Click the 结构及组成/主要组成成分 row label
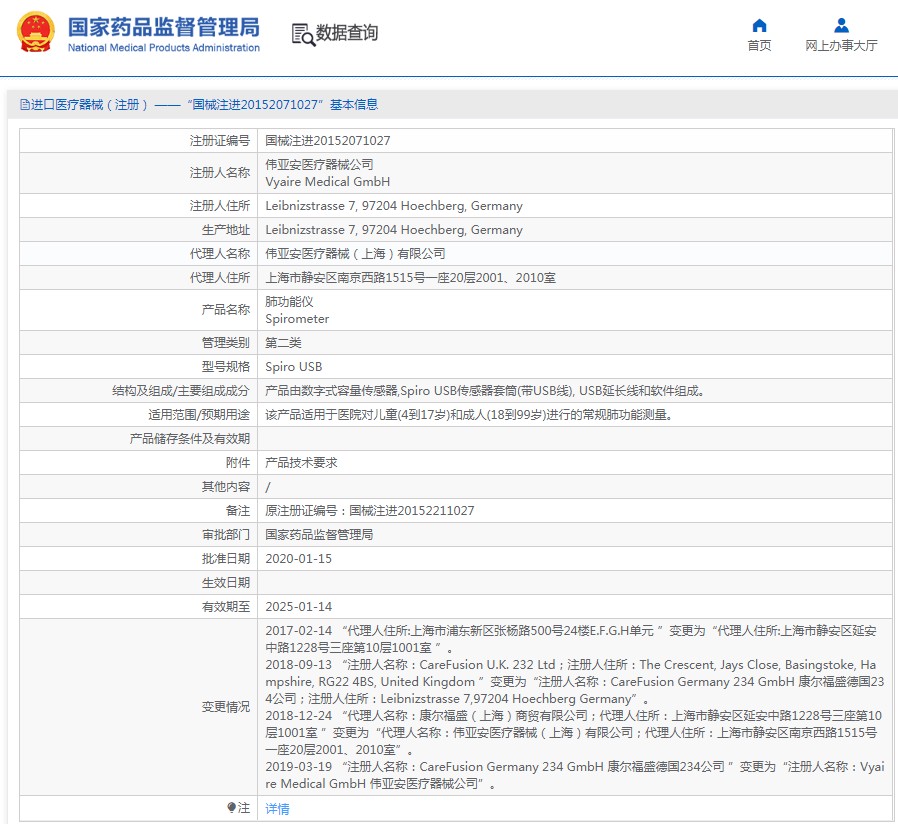Viewport: 898px width, 824px height. [181, 391]
